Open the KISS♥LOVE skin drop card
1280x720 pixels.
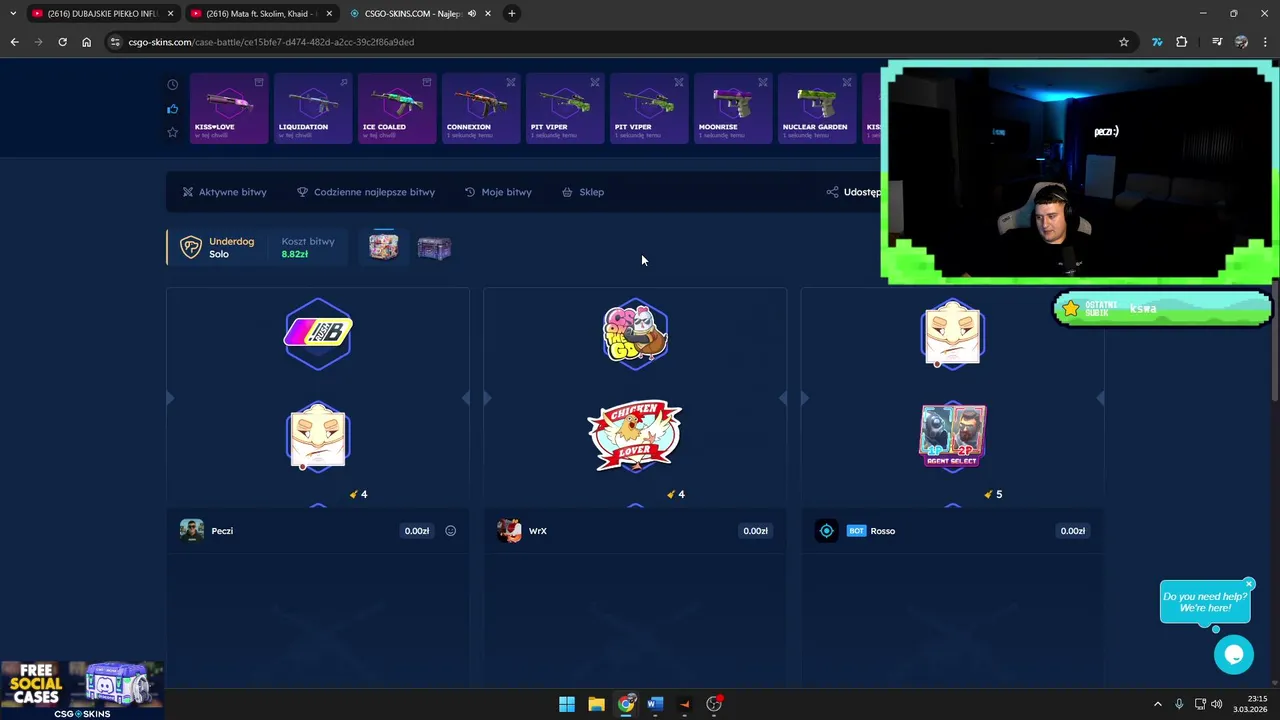(x=229, y=108)
